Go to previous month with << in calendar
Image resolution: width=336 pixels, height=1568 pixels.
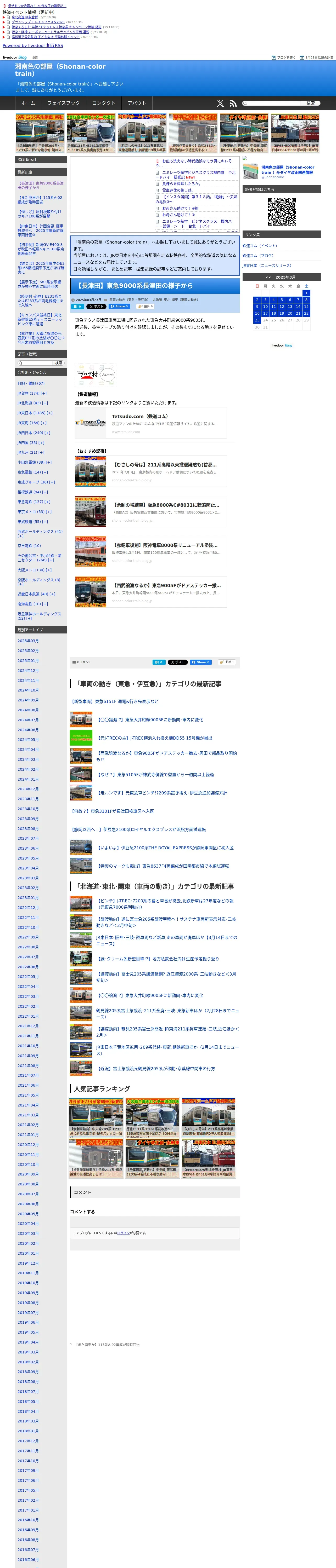[268, 277]
